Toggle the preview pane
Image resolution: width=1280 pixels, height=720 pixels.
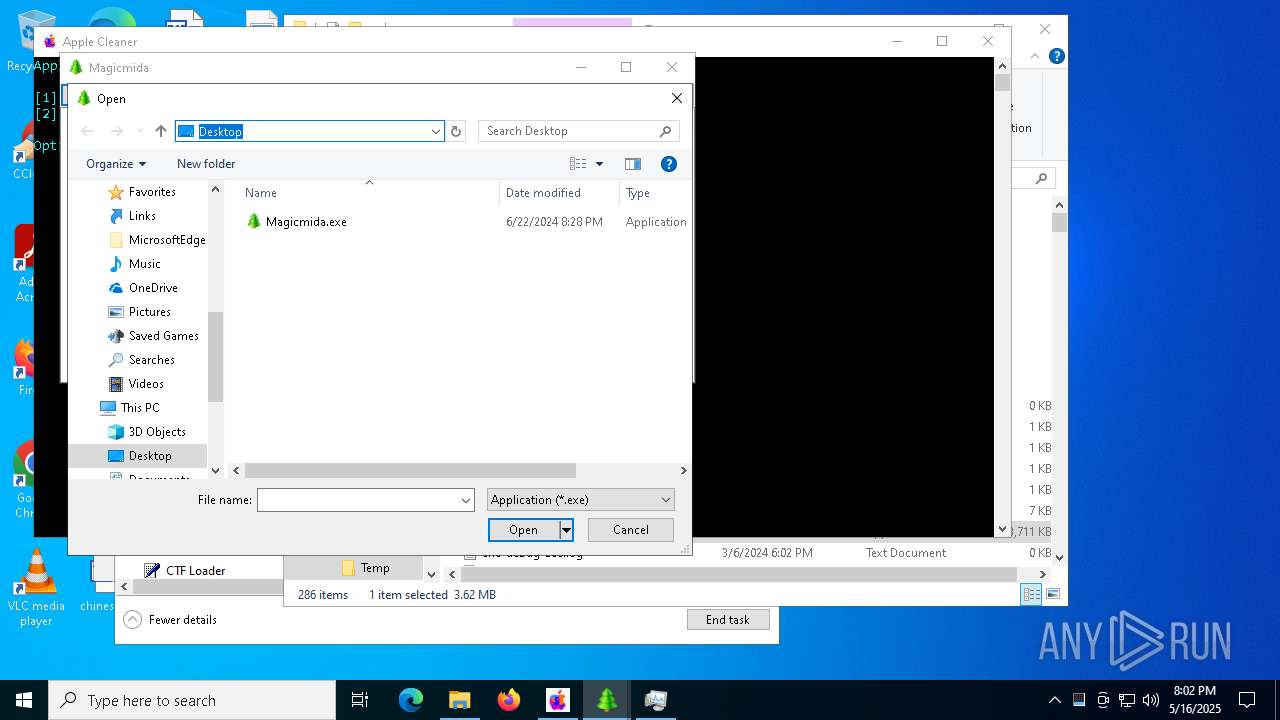pyautogui.click(x=632, y=164)
